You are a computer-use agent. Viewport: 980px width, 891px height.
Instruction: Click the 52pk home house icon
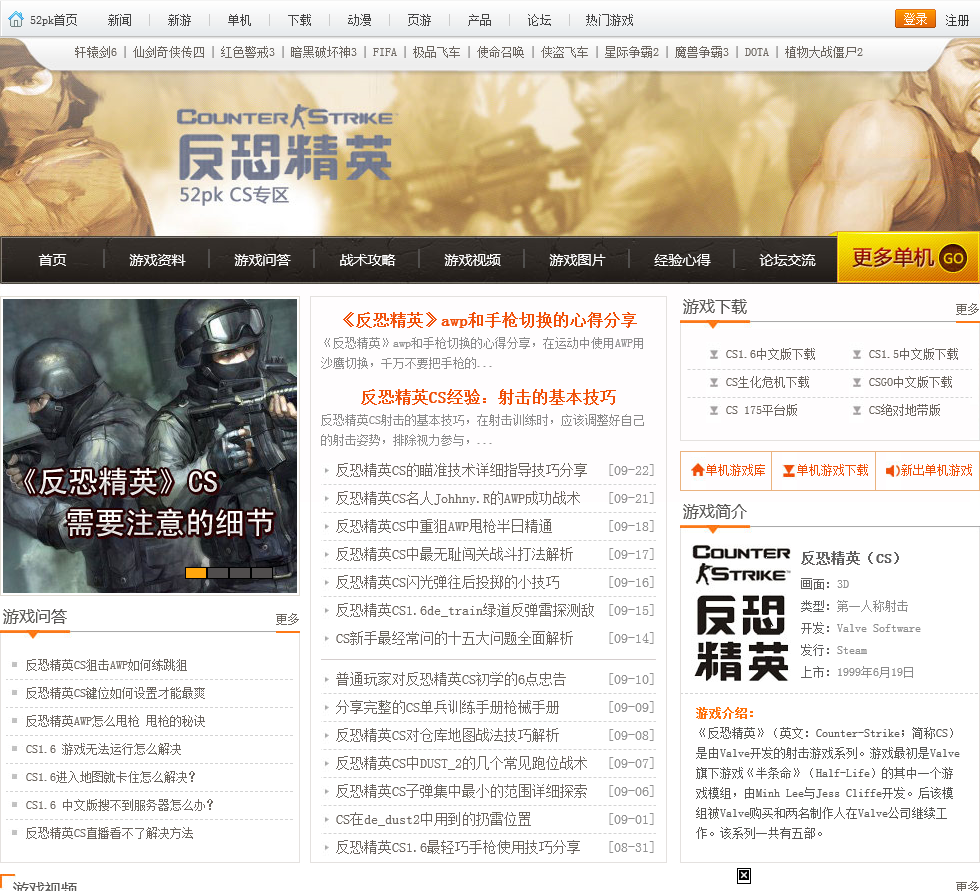pyautogui.click(x=16, y=20)
